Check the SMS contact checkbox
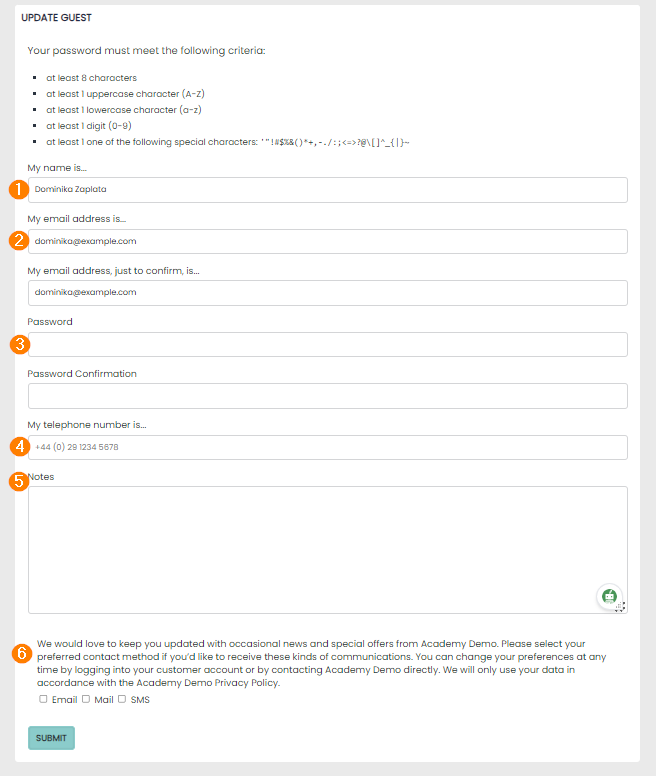Viewport: 656px width, 776px height. tap(122, 699)
